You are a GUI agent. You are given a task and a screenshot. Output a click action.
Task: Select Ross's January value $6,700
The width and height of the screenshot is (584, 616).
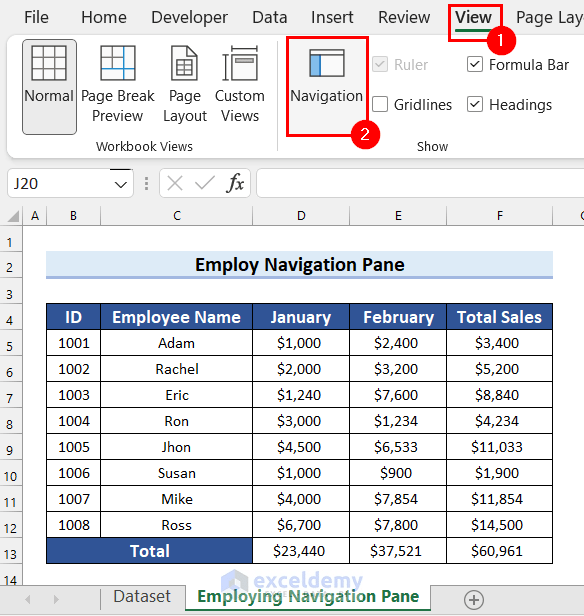point(301,524)
